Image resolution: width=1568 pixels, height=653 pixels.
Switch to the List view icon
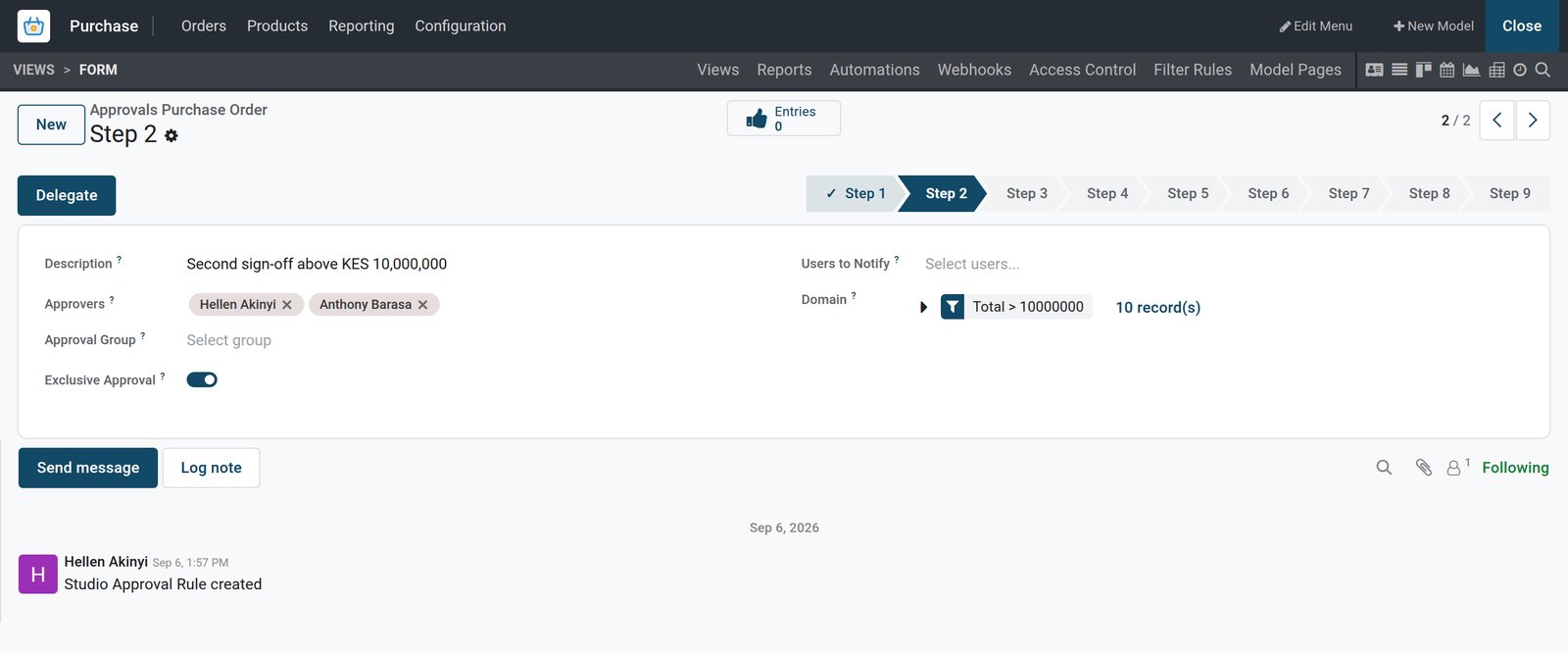click(x=1399, y=70)
